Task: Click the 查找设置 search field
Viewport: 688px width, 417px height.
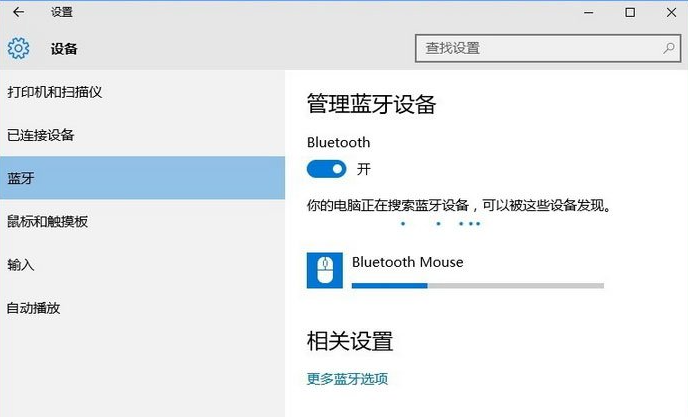Action: coord(540,48)
